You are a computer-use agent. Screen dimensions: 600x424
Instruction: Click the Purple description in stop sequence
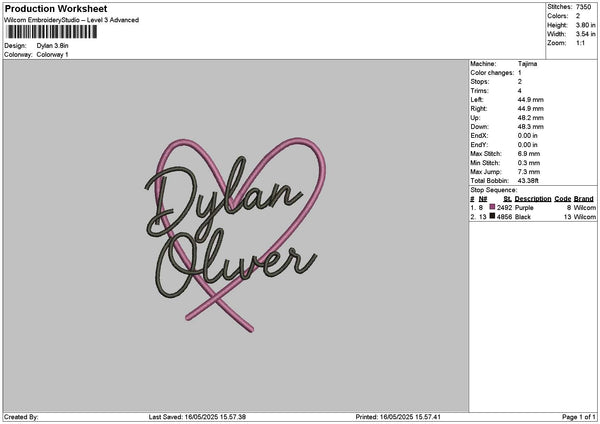(524, 208)
